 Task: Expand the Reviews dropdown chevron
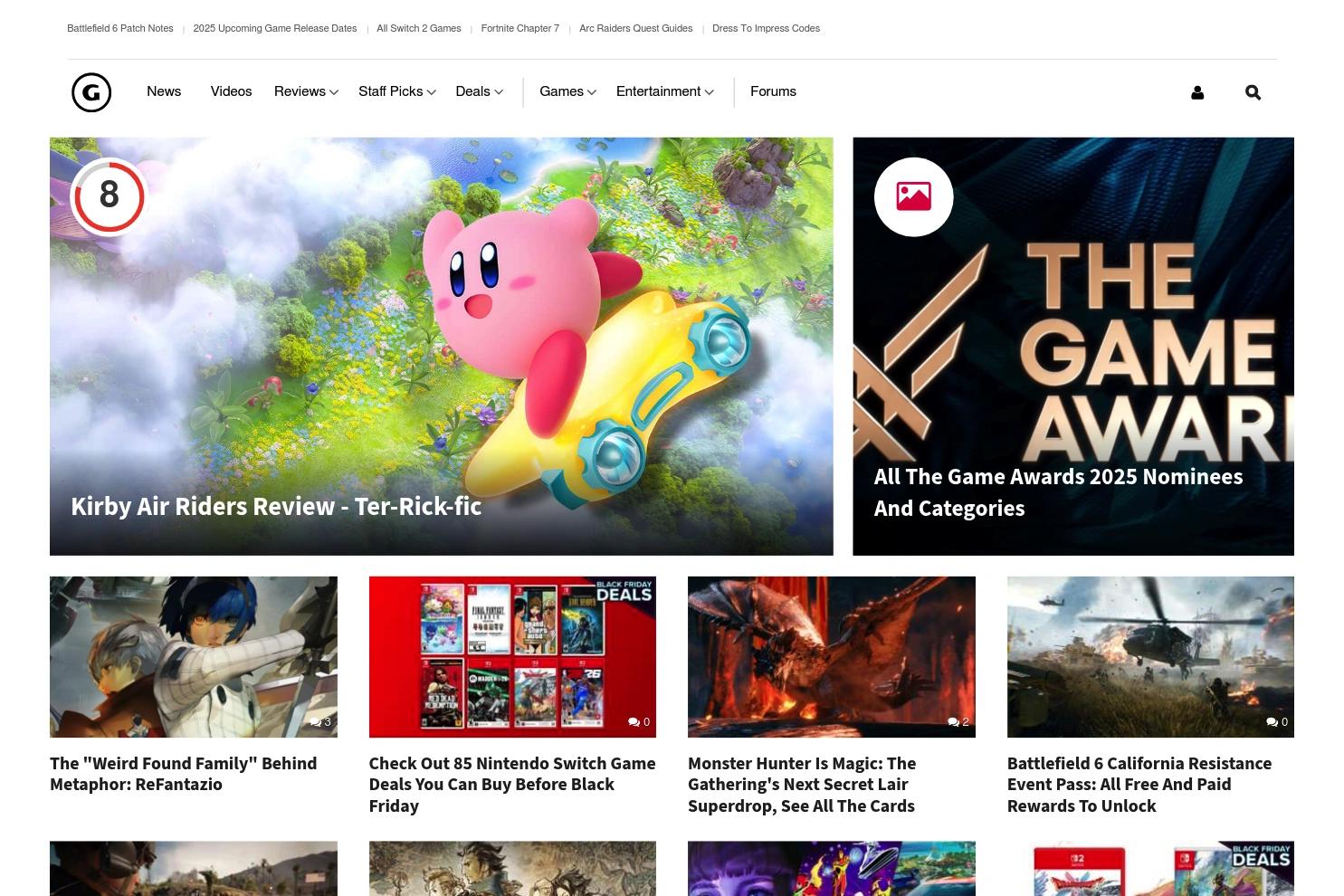click(x=334, y=92)
